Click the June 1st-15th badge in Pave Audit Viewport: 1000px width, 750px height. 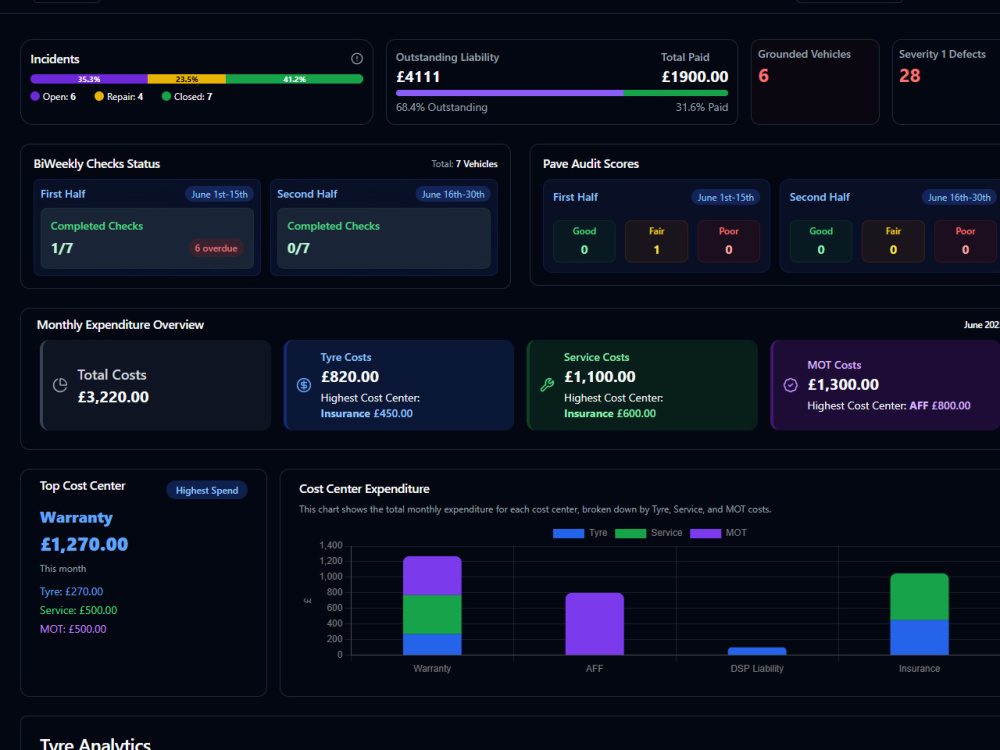[726, 198]
